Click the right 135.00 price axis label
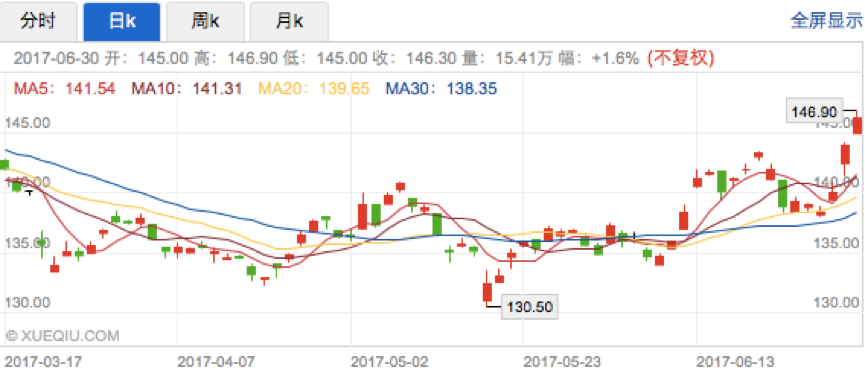 (837, 243)
